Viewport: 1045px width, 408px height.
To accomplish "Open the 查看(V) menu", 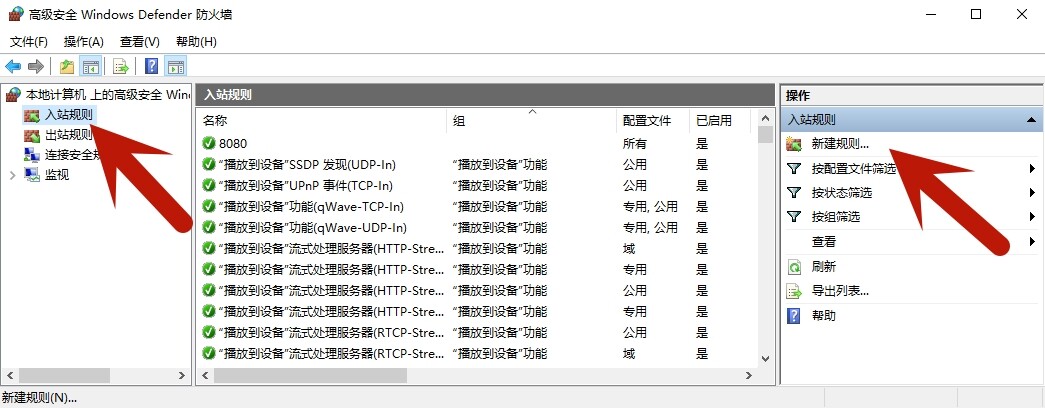I will (x=139, y=42).
